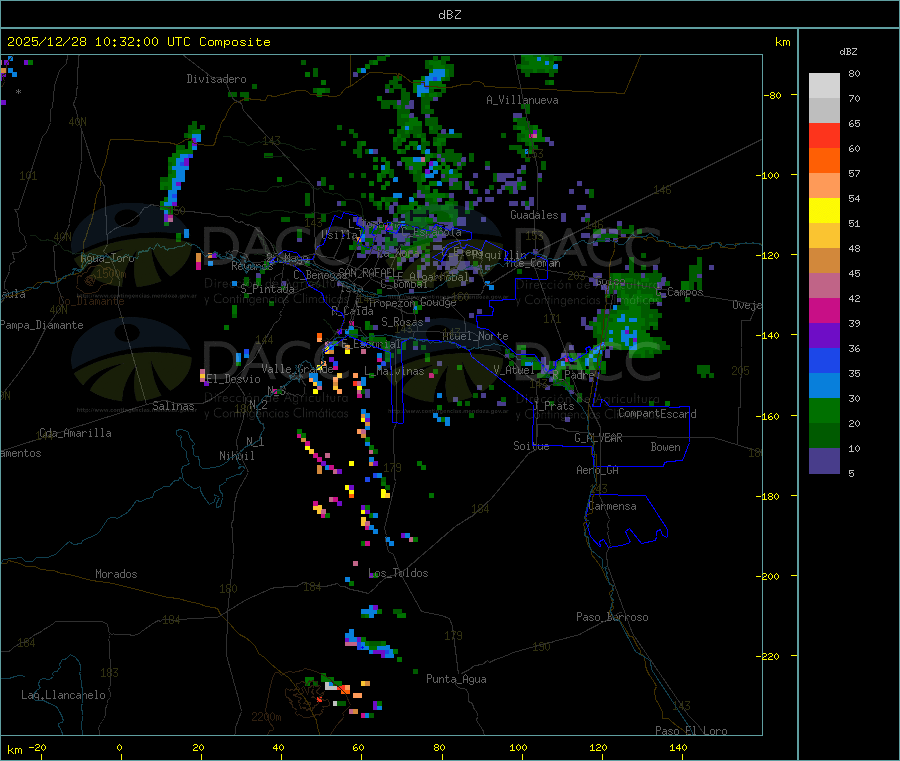The height and width of the screenshot is (761, 900).
Task: Click the Lag.Llancanelo map label
Action: point(64,696)
